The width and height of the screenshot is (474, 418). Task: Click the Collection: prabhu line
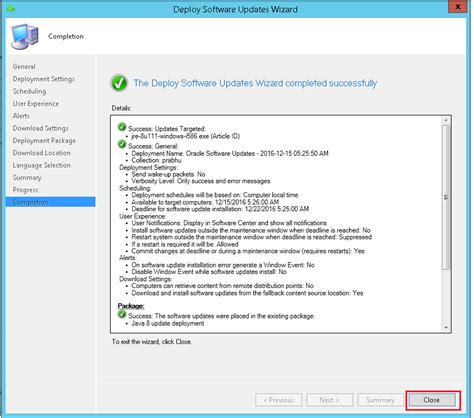click(x=156, y=160)
